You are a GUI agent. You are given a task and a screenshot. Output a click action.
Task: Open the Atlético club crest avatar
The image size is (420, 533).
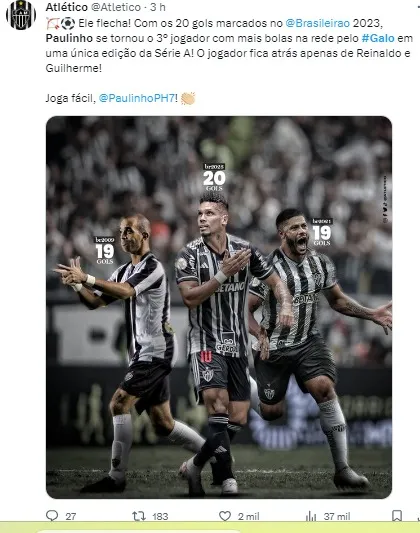[21, 15]
